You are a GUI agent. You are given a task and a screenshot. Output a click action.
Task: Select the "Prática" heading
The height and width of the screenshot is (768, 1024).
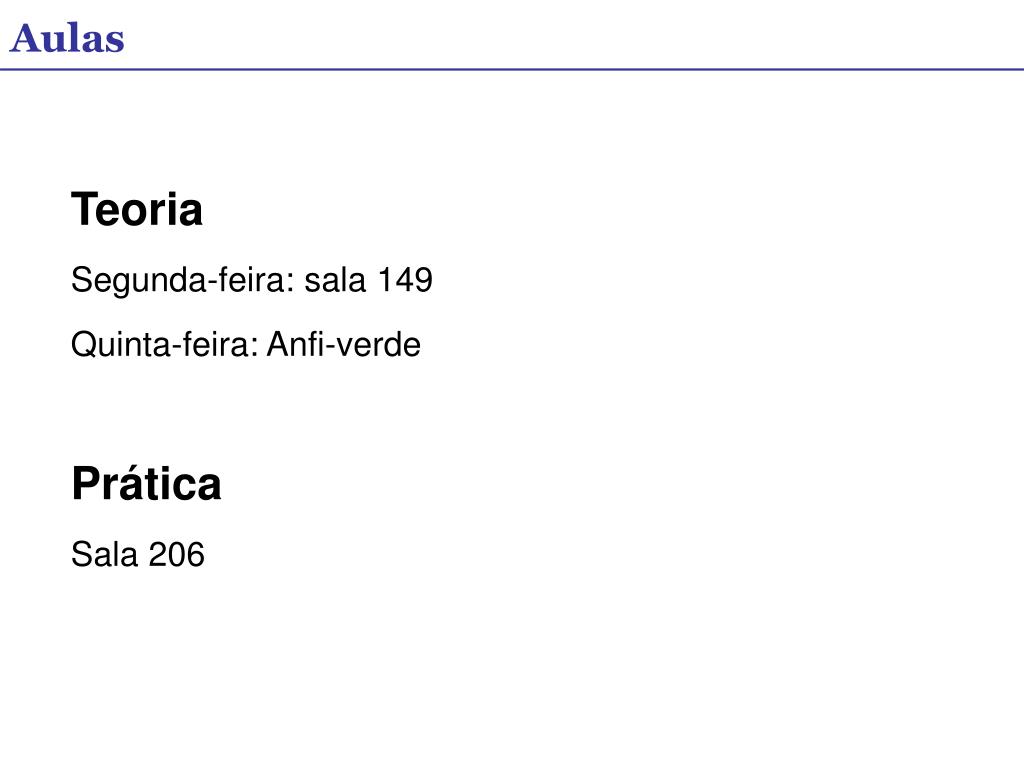[146, 483]
